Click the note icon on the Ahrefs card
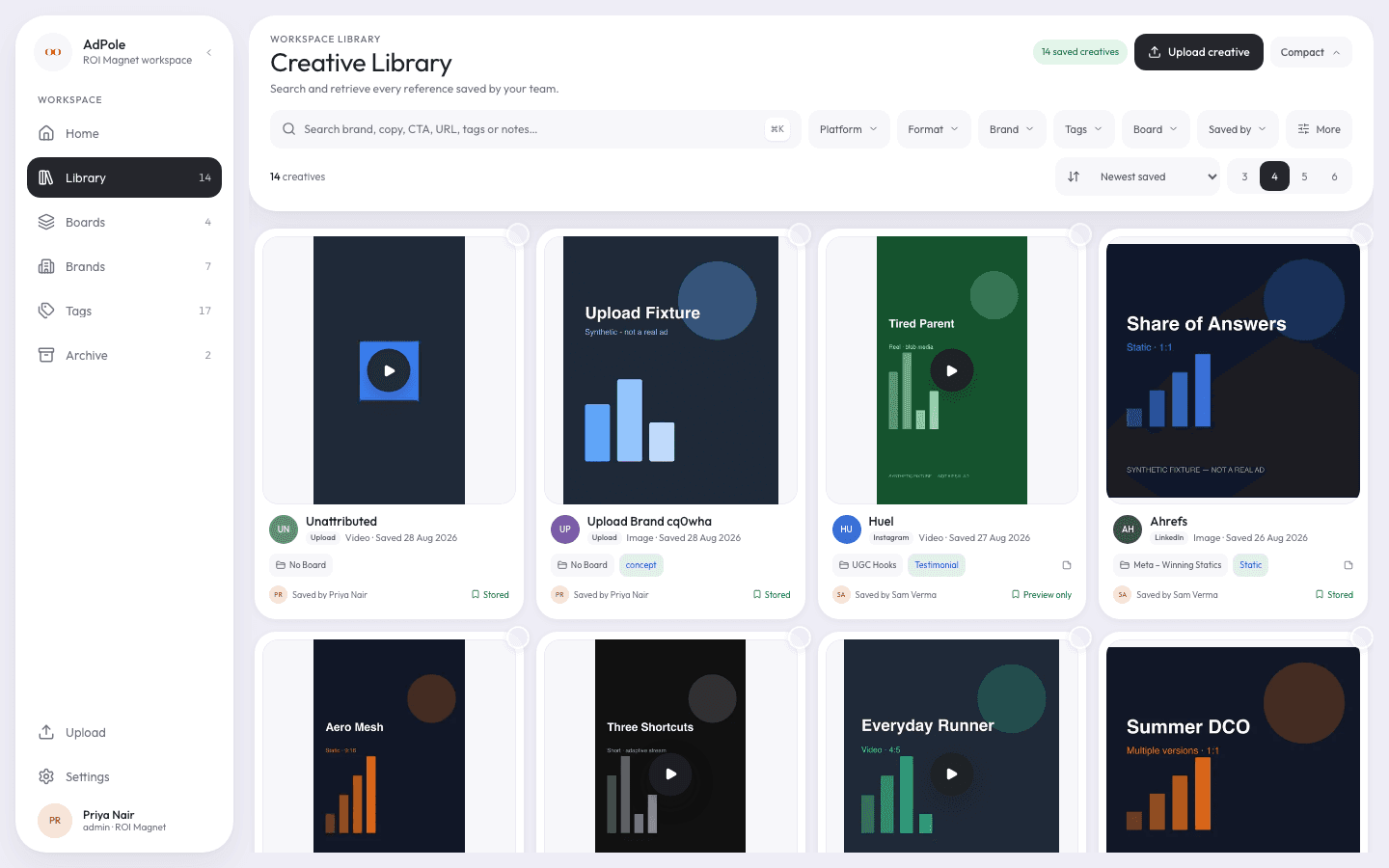1389x868 pixels. pos(1348,565)
